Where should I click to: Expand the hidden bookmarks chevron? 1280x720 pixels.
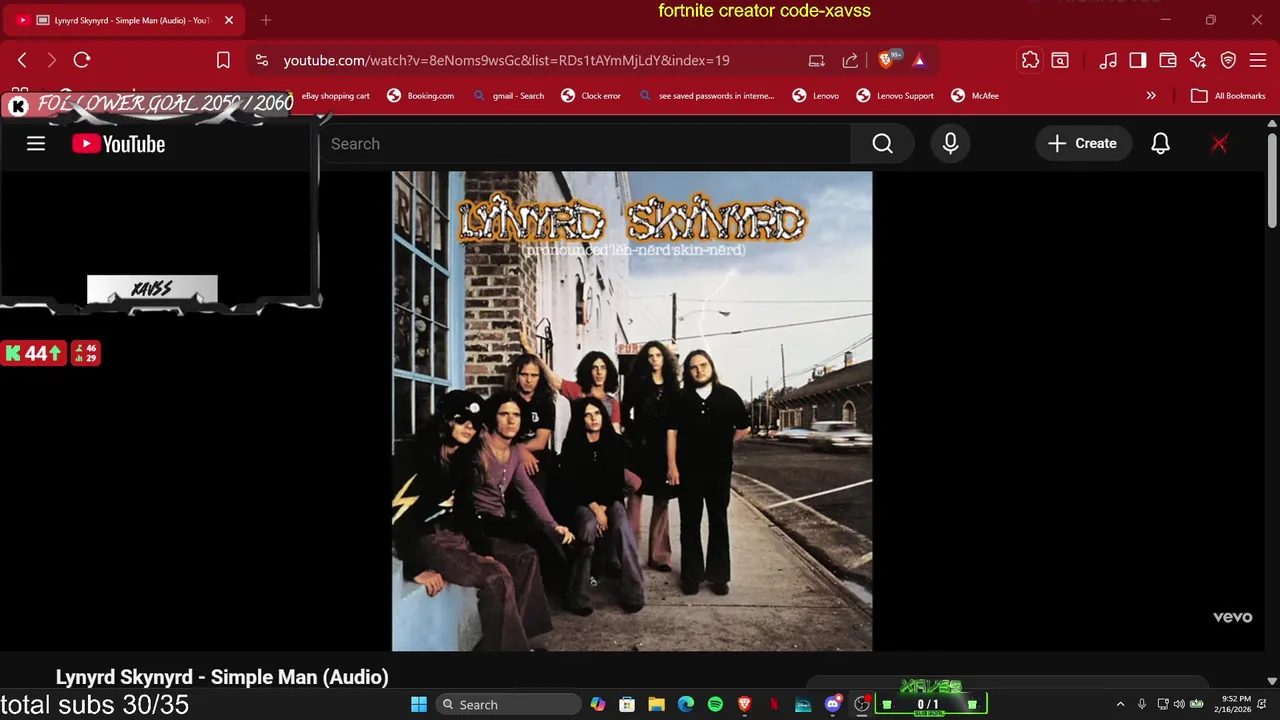tap(1151, 96)
